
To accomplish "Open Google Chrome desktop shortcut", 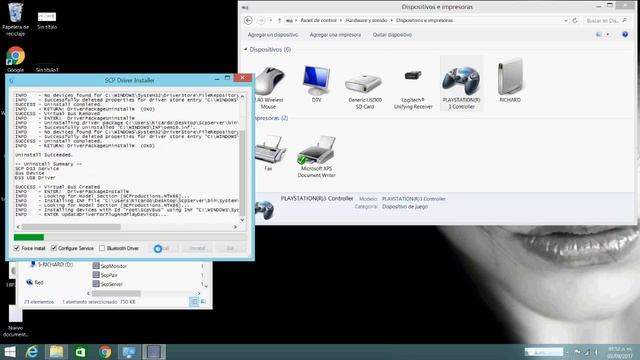I will pos(16,59).
